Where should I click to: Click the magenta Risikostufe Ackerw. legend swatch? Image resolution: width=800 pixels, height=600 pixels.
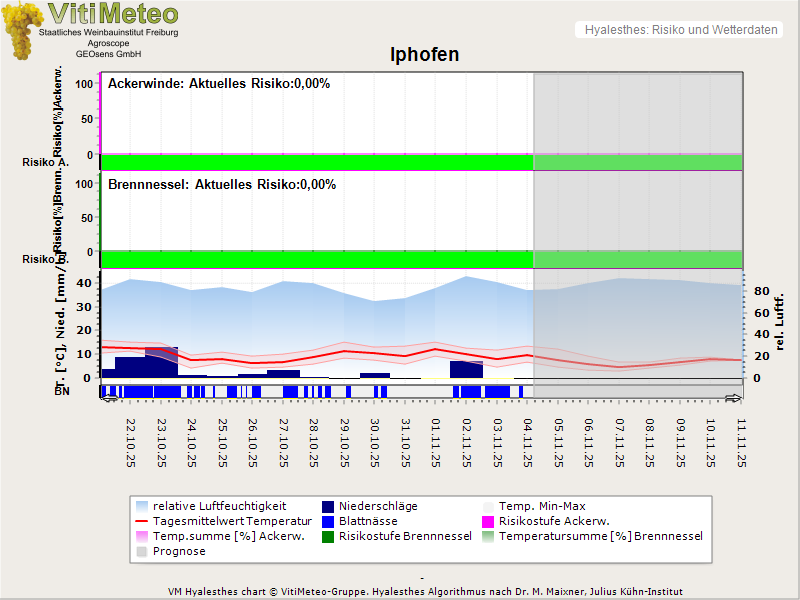click(489, 521)
